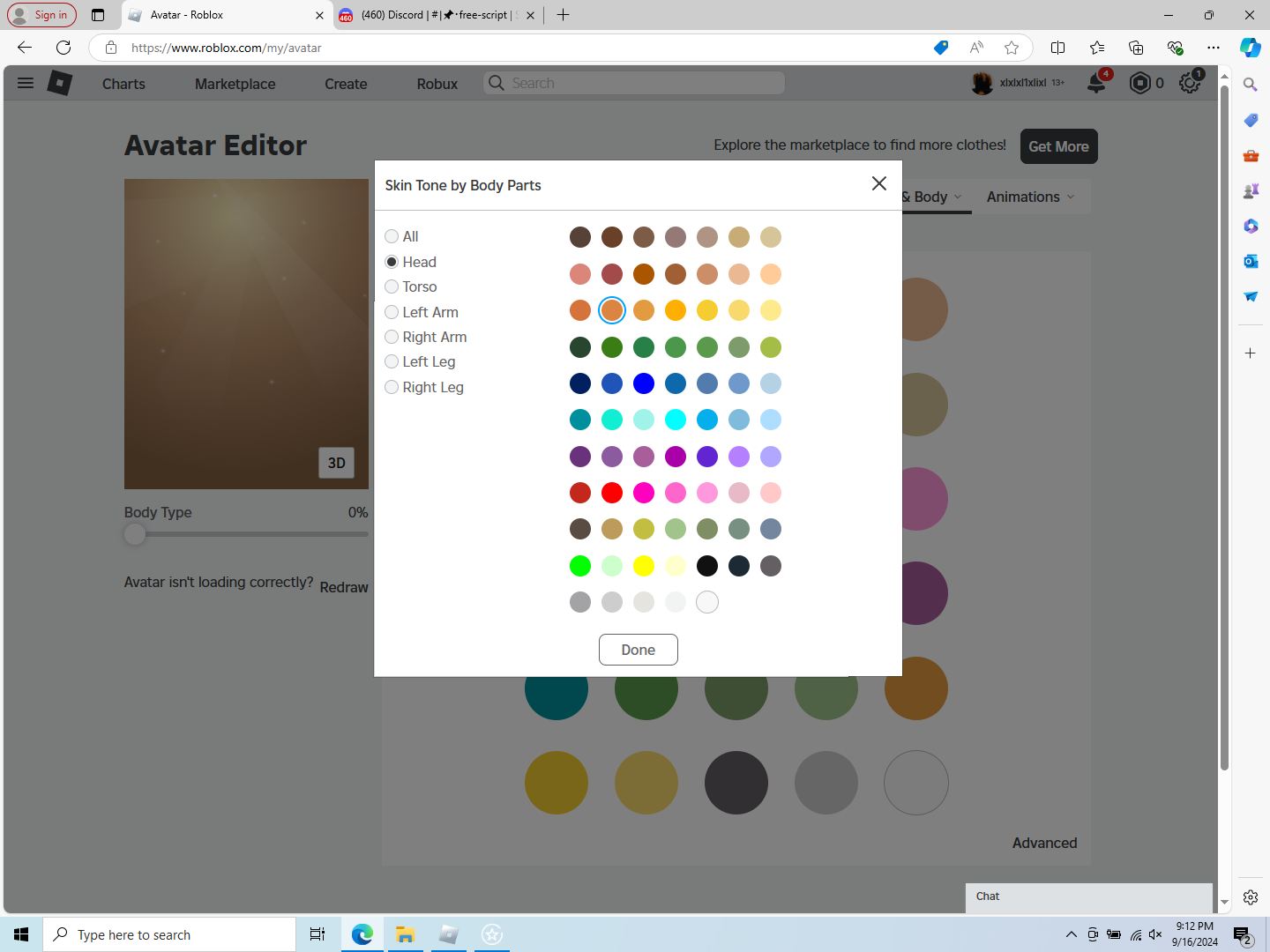1270x952 pixels.
Task: Open Edge Settings and more menu
Action: pyautogui.click(x=1214, y=48)
